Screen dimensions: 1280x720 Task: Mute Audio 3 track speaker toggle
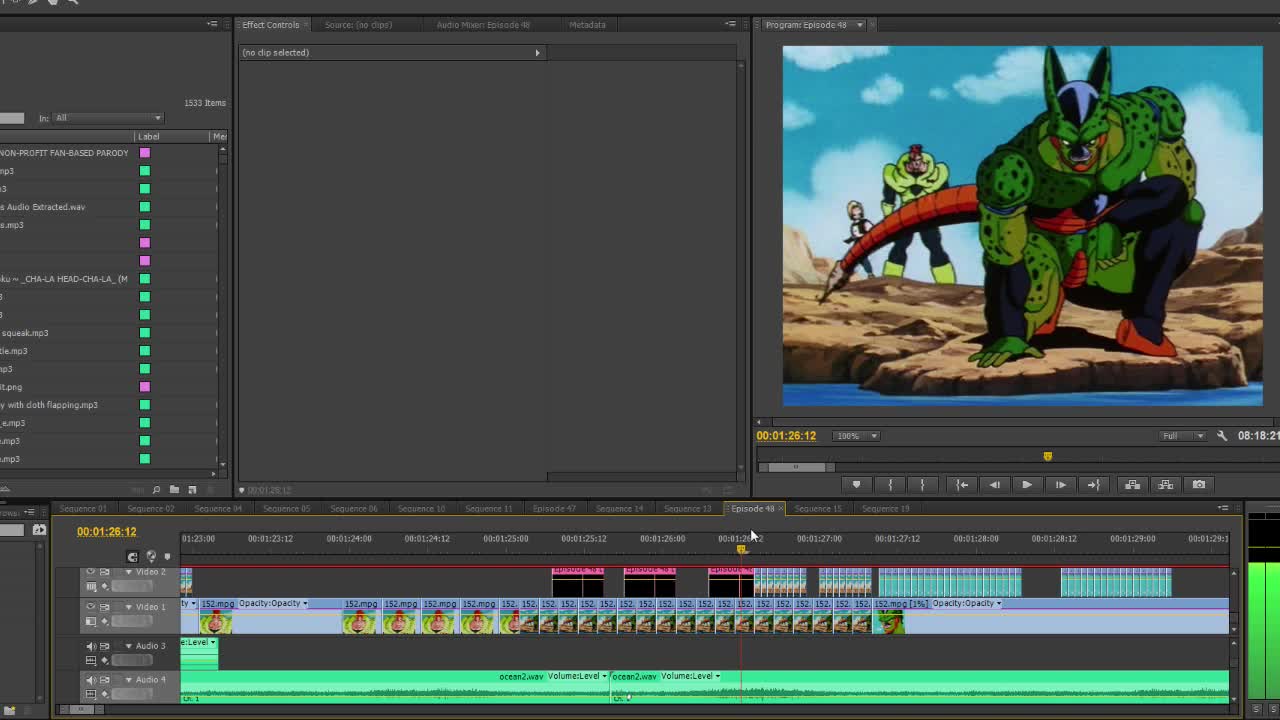point(90,646)
